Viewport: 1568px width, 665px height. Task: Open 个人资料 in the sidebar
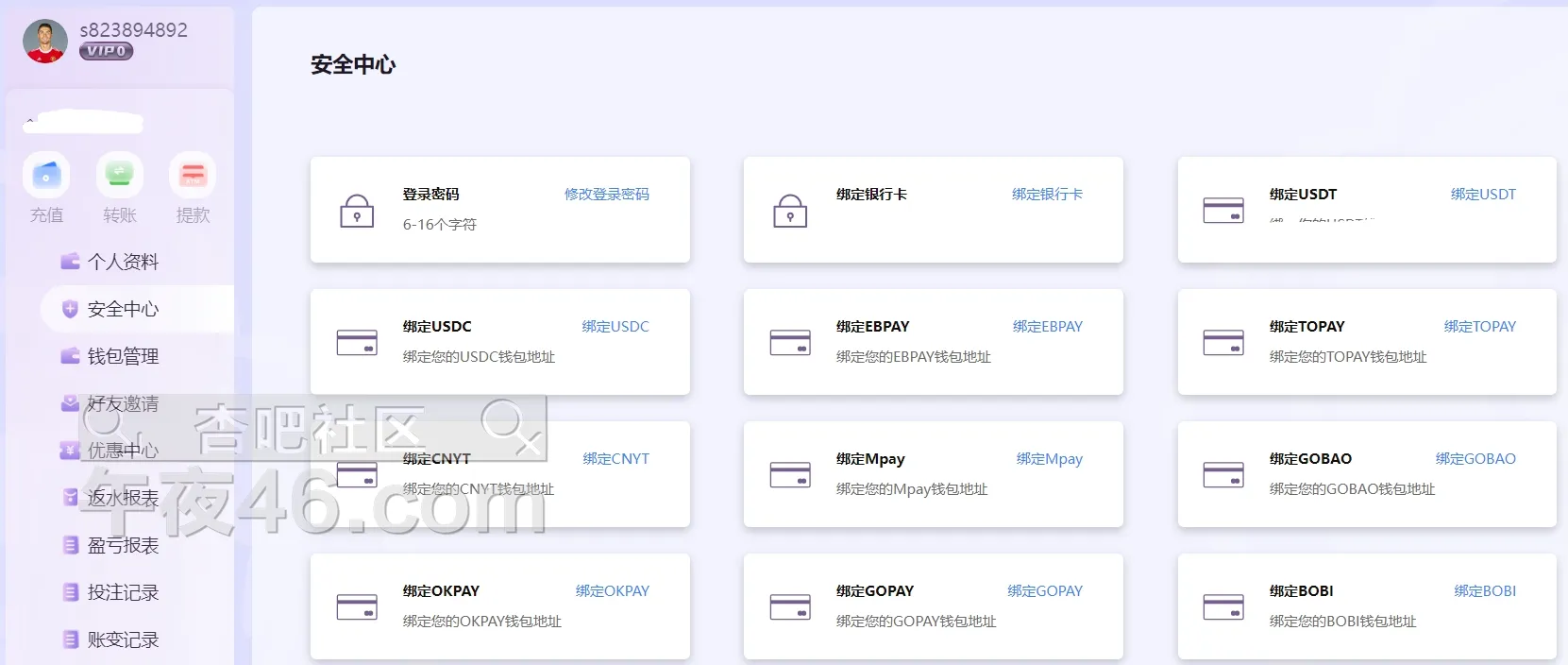[123, 262]
